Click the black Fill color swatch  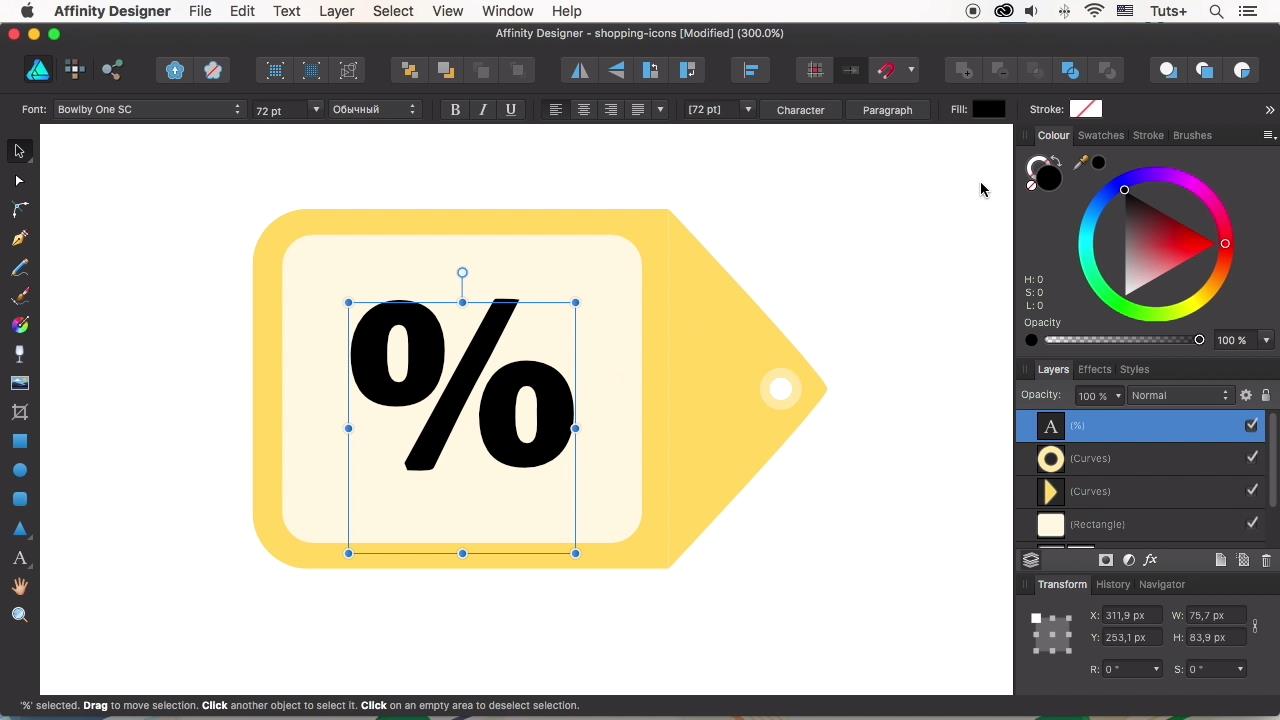click(988, 109)
